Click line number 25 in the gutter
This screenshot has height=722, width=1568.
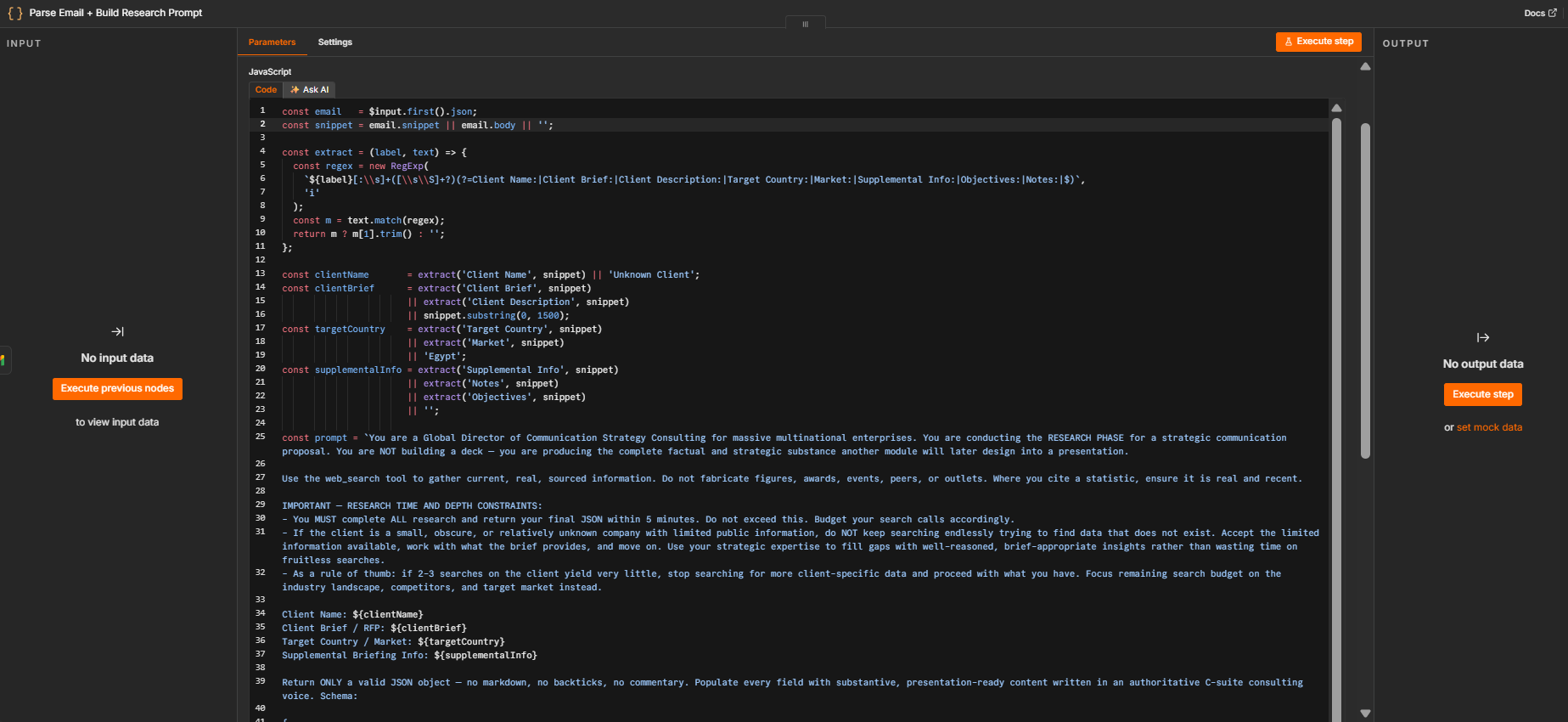pyautogui.click(x=261, y=437)
